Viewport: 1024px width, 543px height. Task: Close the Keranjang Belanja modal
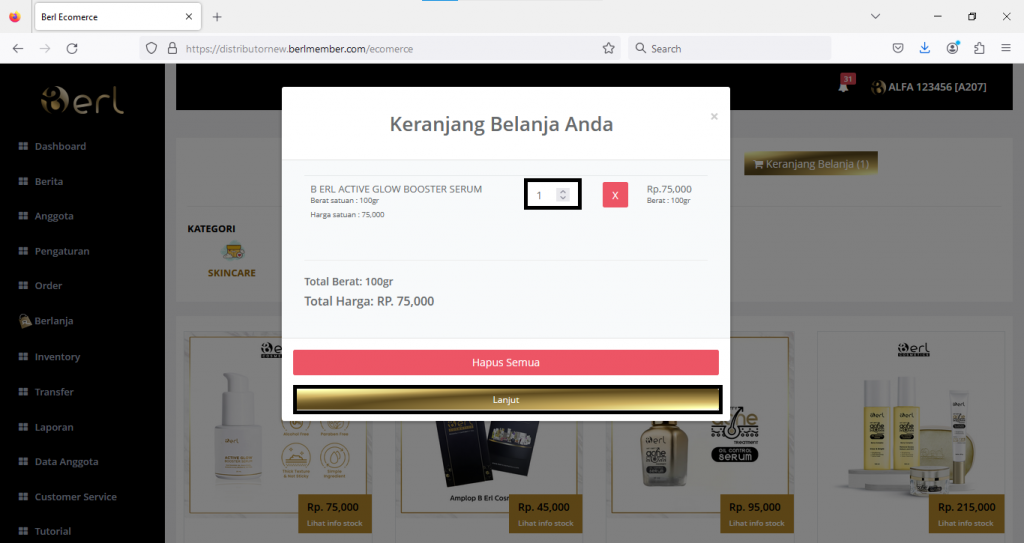[714, 116]
